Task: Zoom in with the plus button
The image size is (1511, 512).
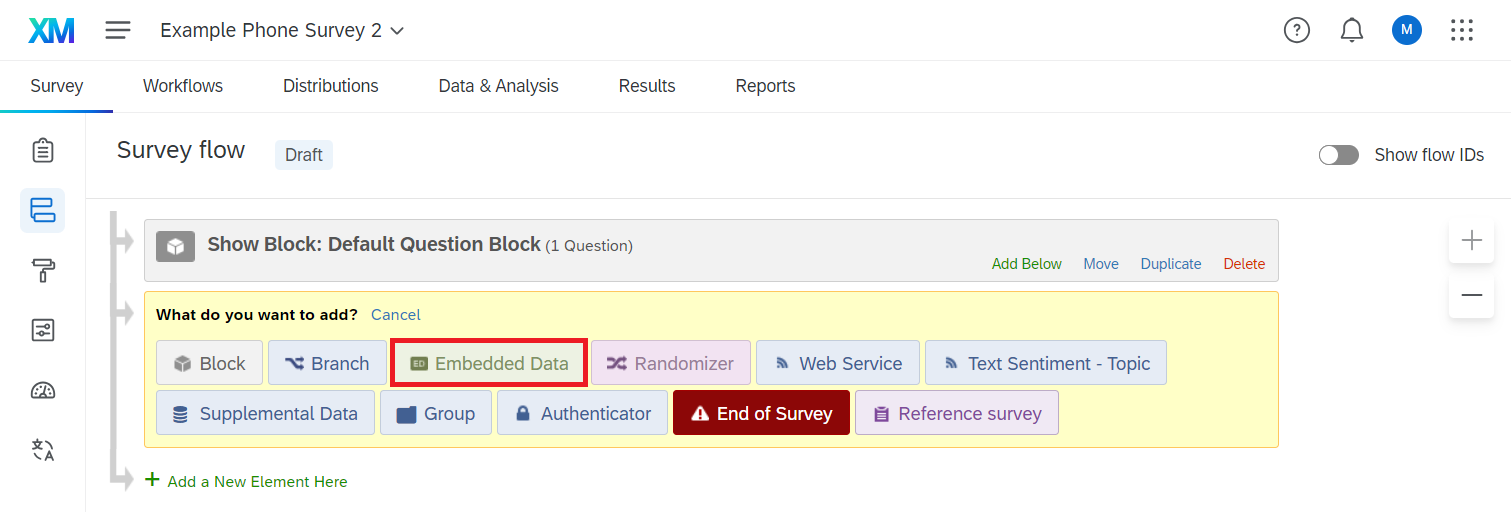Action: [x=1471, y=240]
